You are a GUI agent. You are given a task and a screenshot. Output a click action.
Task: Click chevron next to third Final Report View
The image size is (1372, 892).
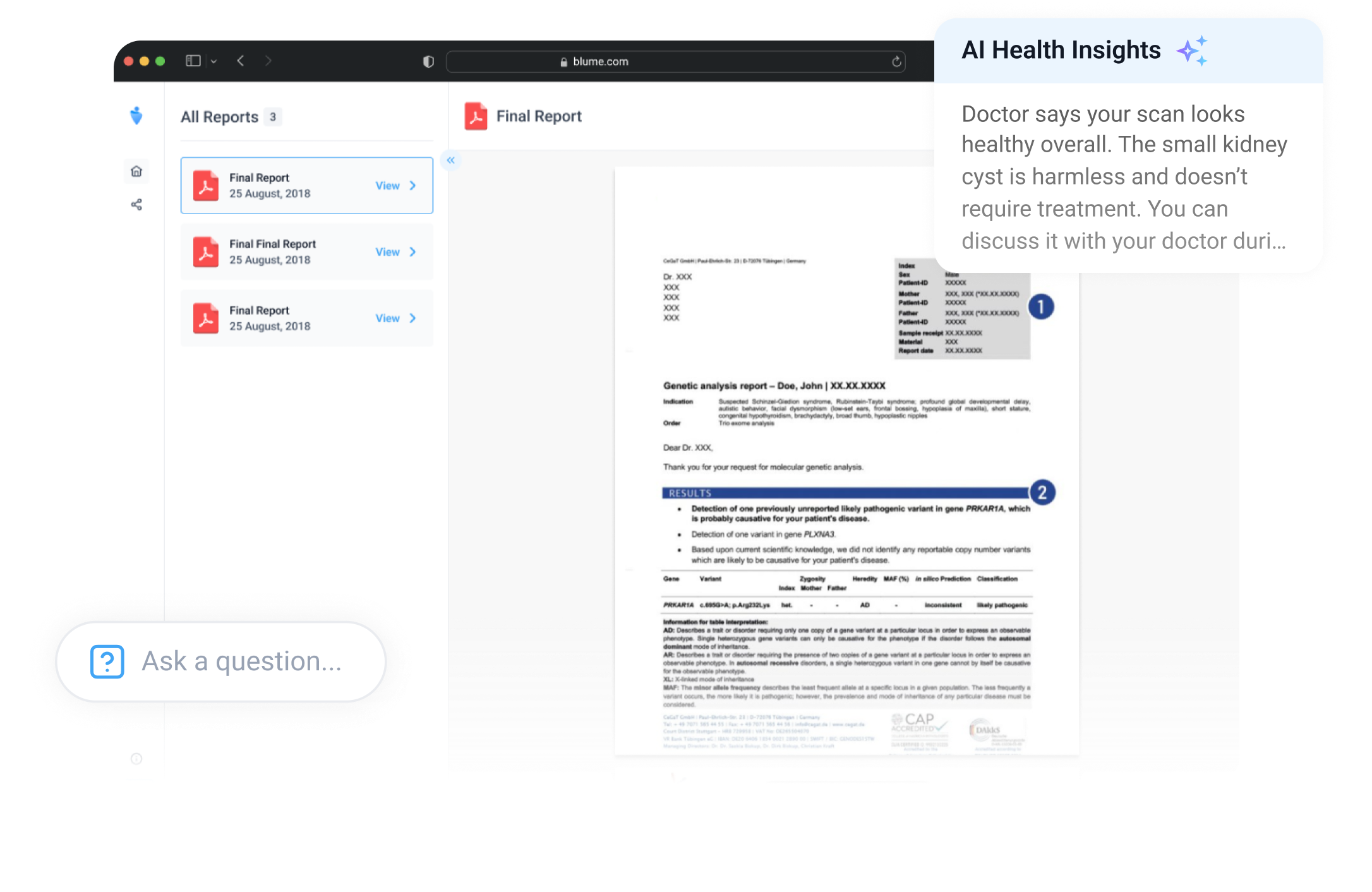pos(413,318)
